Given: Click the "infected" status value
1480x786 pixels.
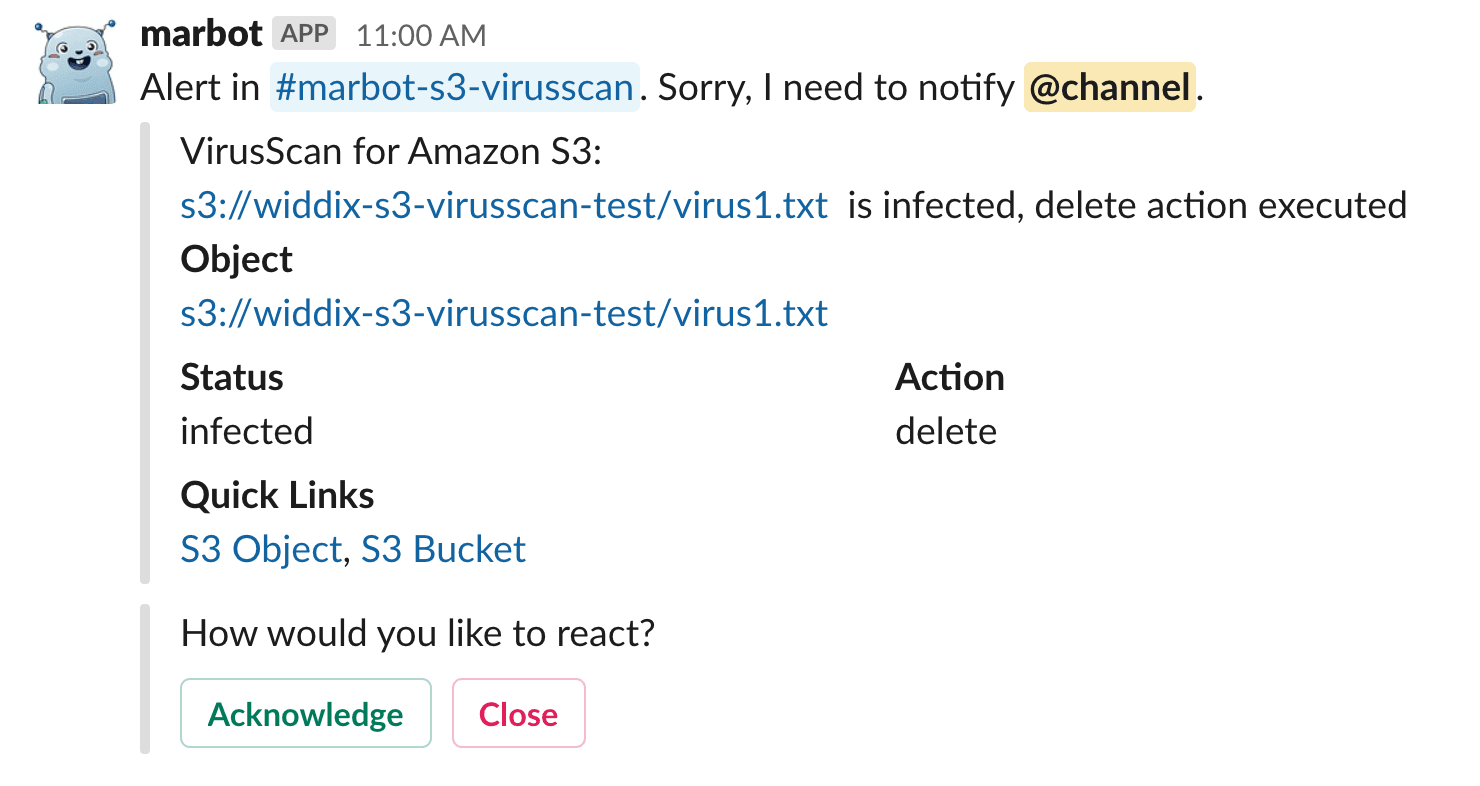Looking at the screenshot, I should 247,431.
